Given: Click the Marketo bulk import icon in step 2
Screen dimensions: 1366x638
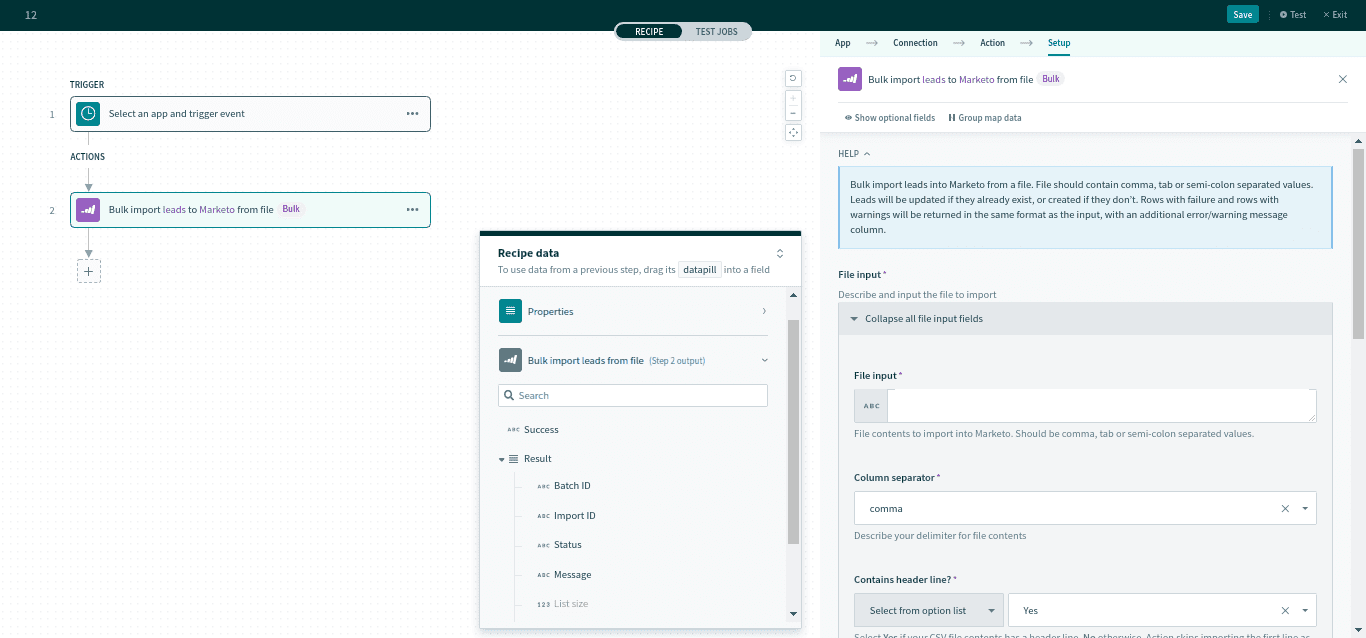Looking at the screenshot, I should coord(88,209).
